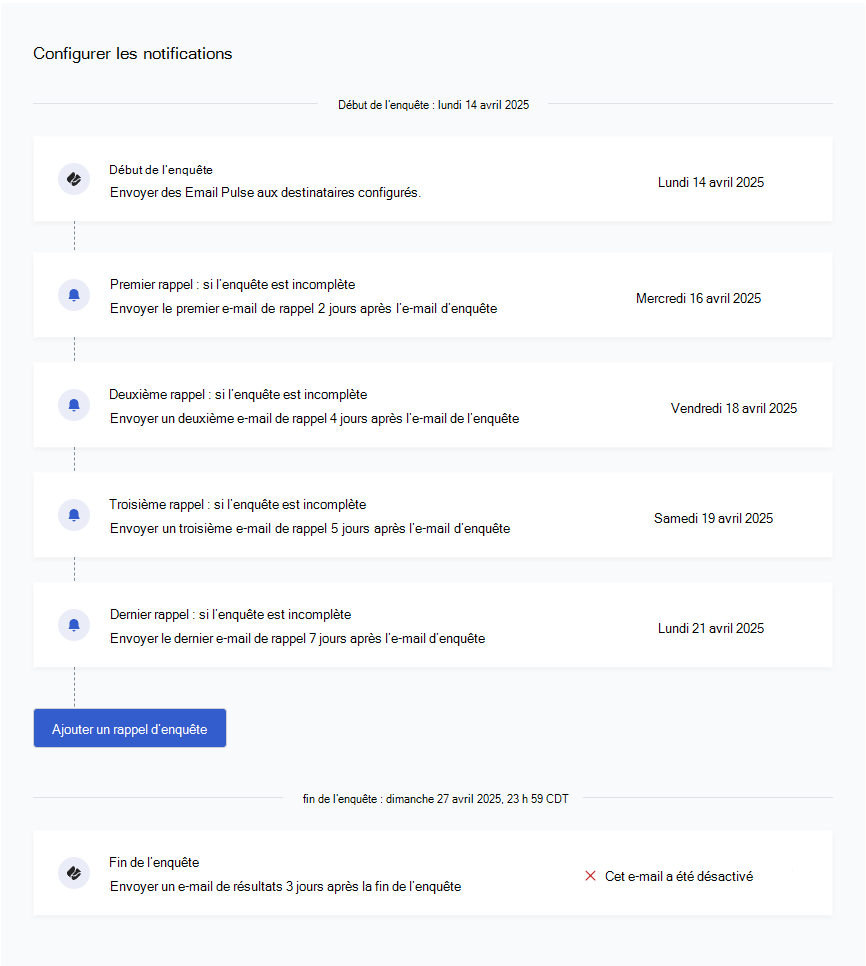Click the bell icon beside Dernier rappel

[x=73, y=625]
